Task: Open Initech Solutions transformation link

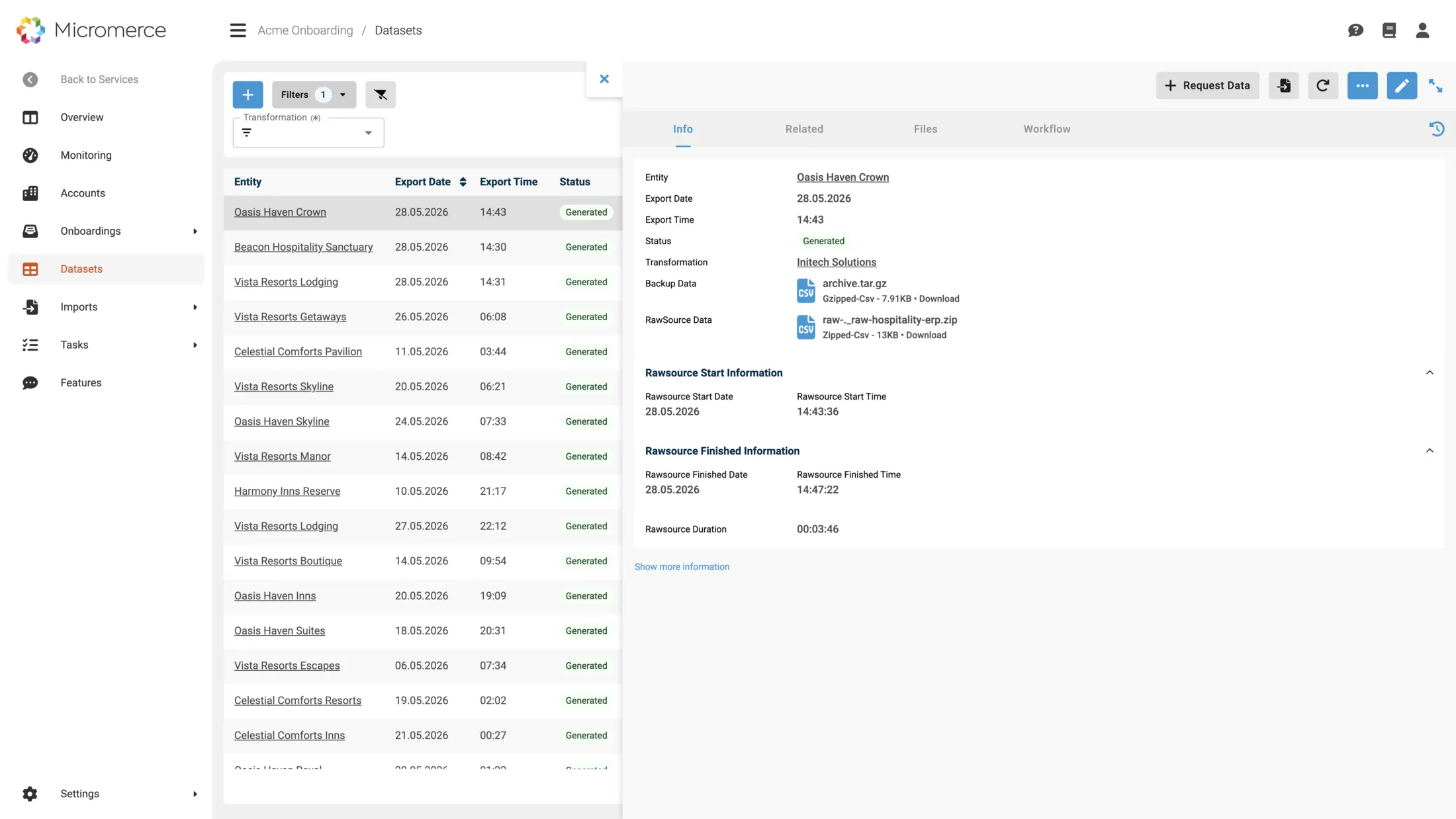Action: click(x=836, y=263)
